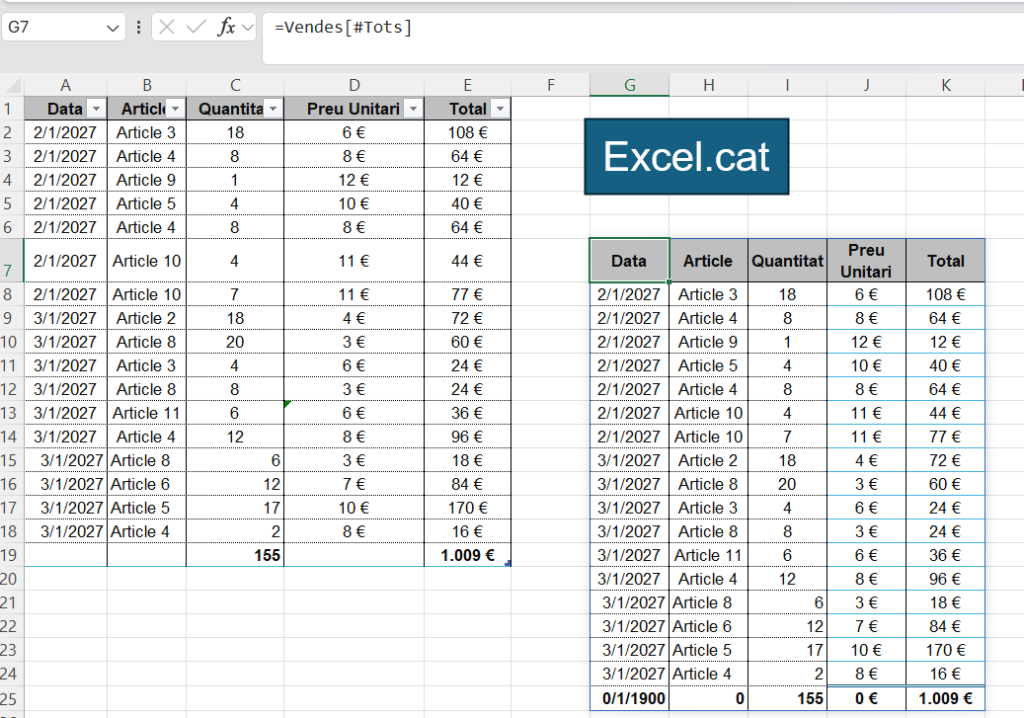
Task: Expand the function list arrow beside fx
Action: 248,27
